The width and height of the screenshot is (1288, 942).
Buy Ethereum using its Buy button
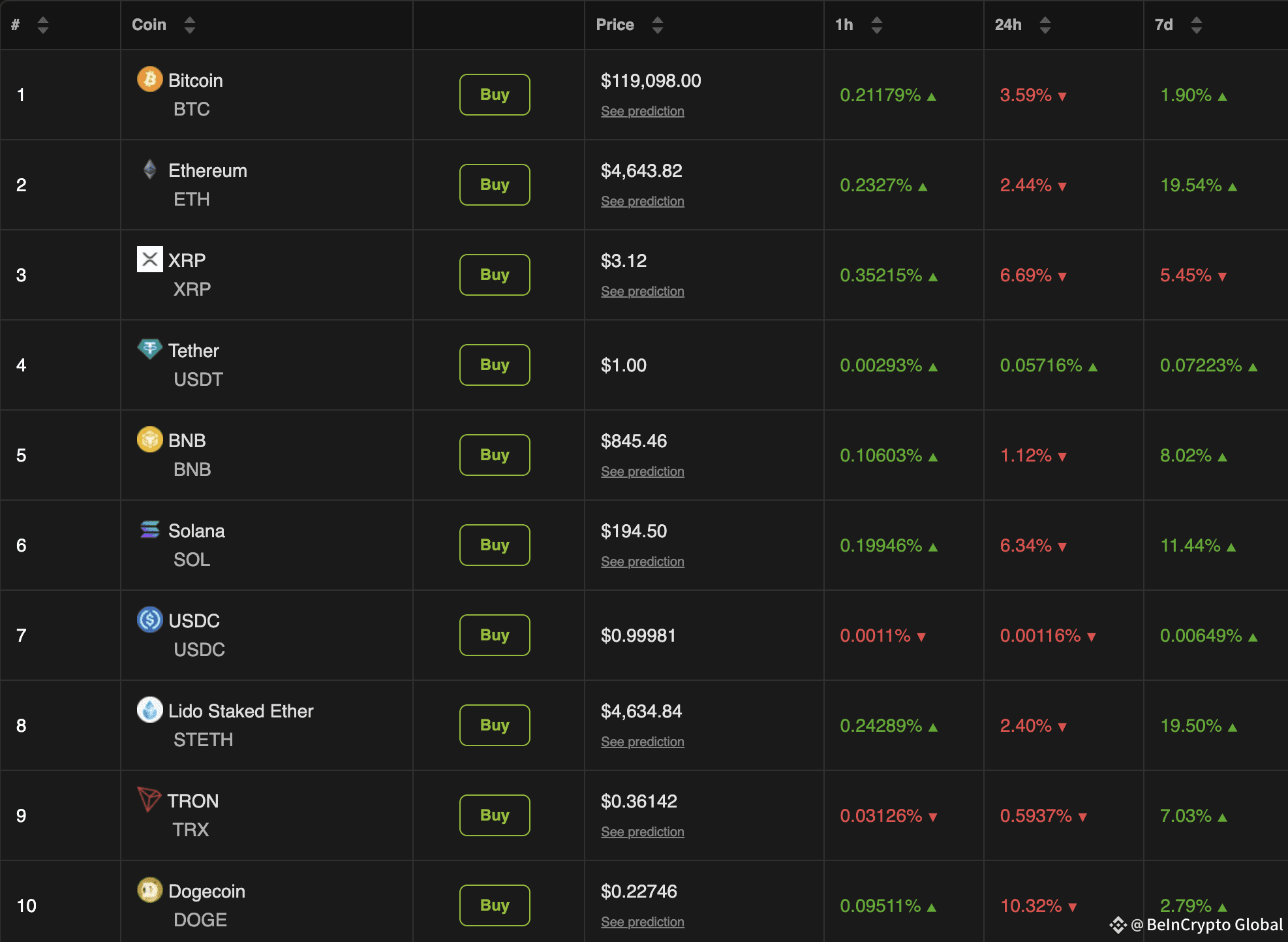(x=495, y=185)
